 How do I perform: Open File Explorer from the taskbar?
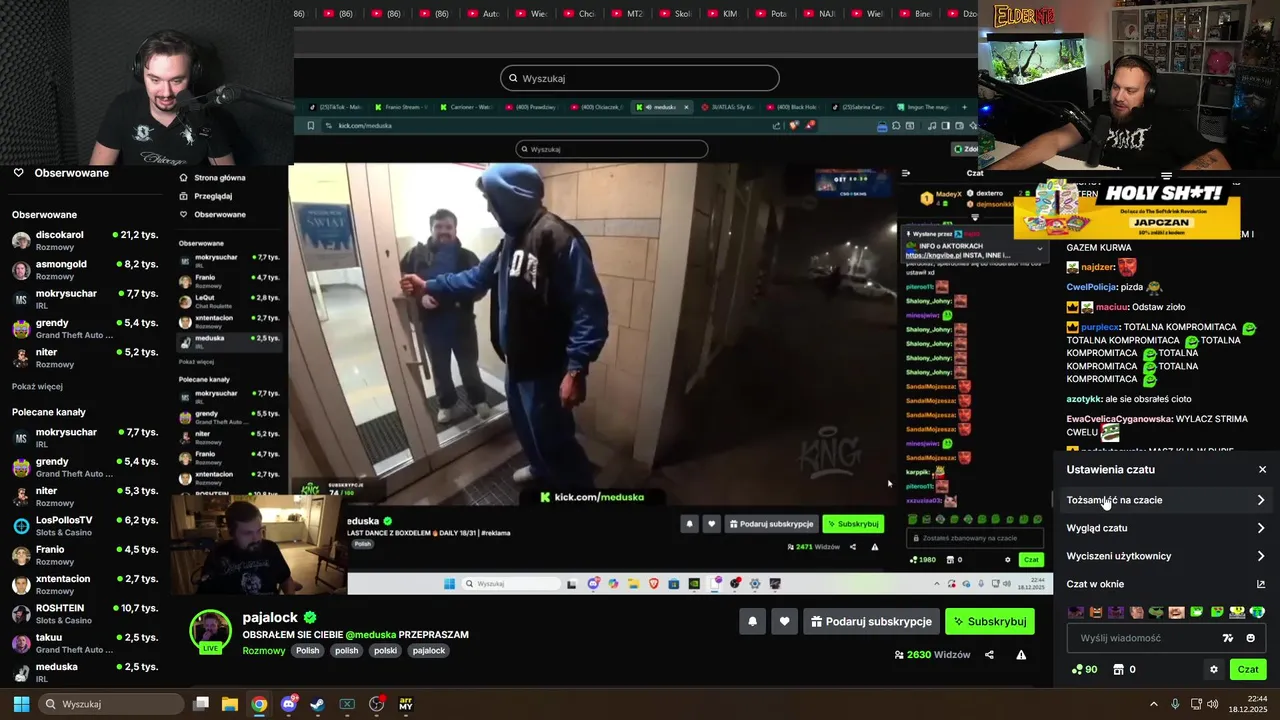(x=230, y=704)
